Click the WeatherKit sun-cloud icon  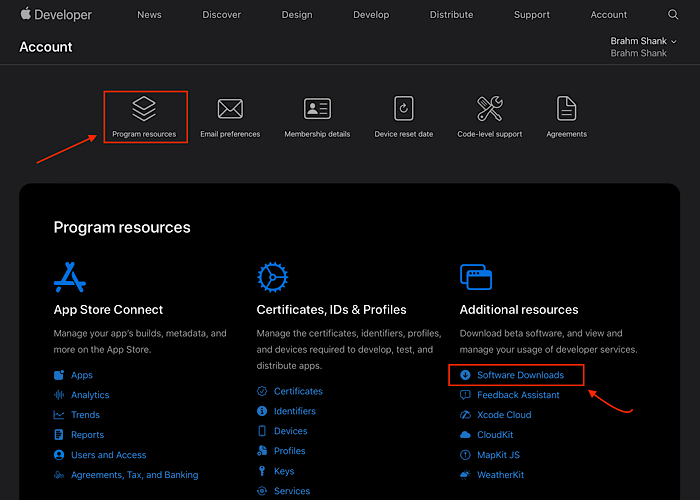click(465, 475)
